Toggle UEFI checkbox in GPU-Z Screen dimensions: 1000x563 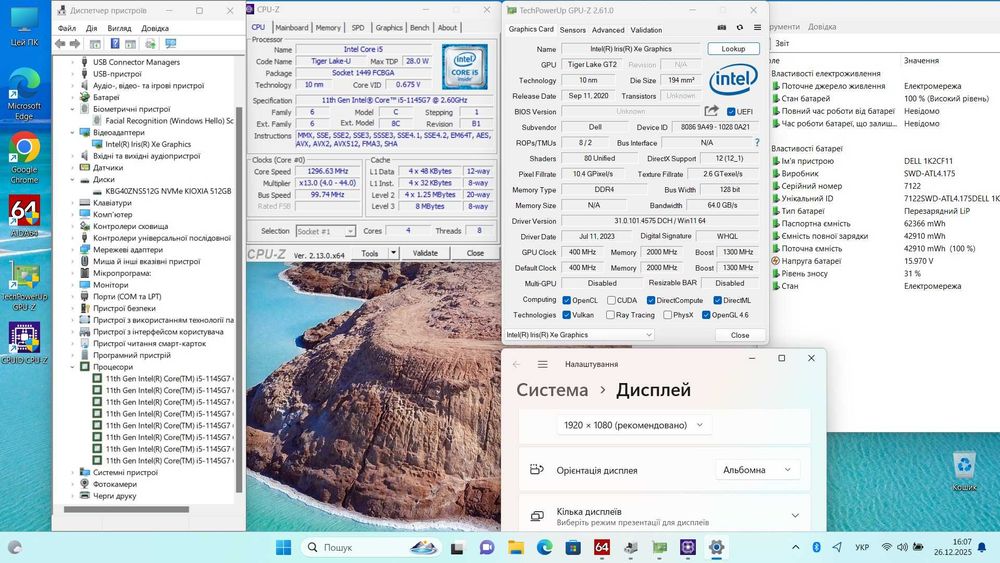pyautogui.click(x=731, y=112)
